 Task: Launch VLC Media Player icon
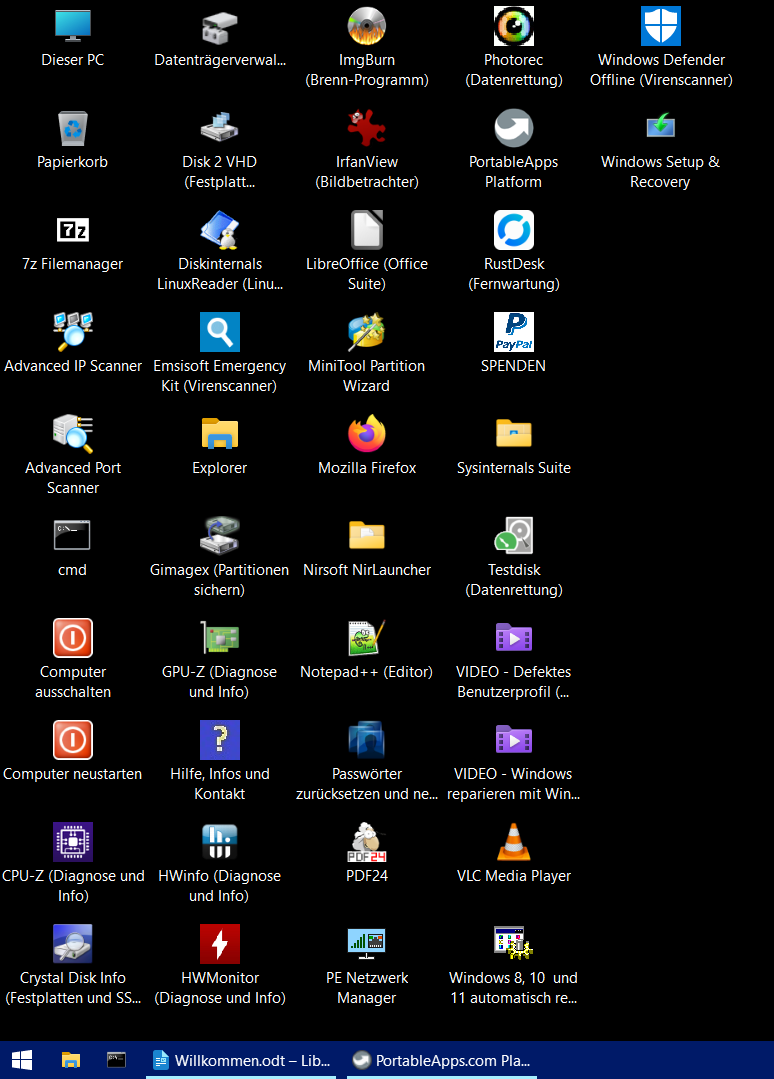tap(514, 841)
